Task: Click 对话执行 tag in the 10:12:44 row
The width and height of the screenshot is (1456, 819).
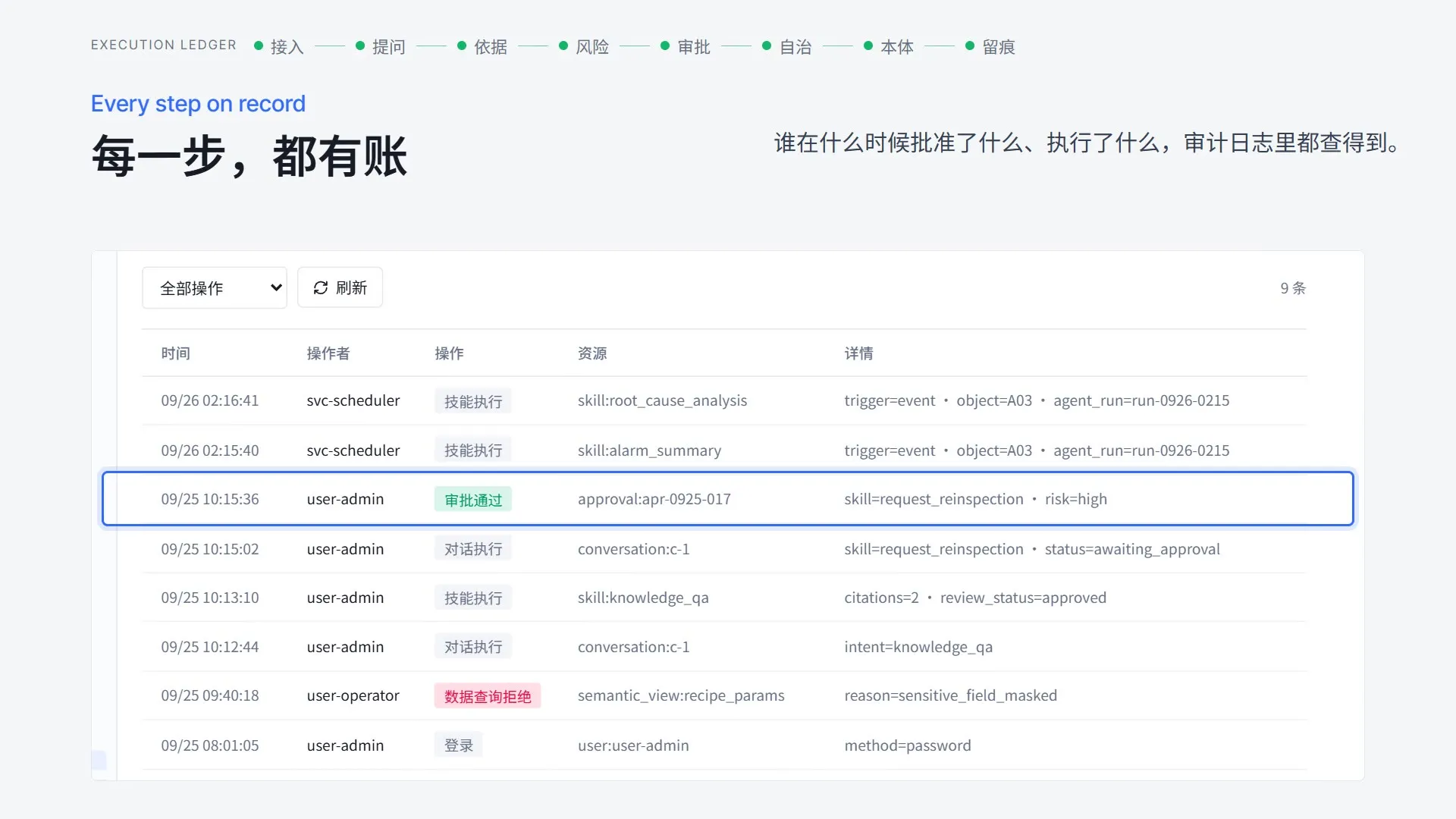Action: coord(473,647)
